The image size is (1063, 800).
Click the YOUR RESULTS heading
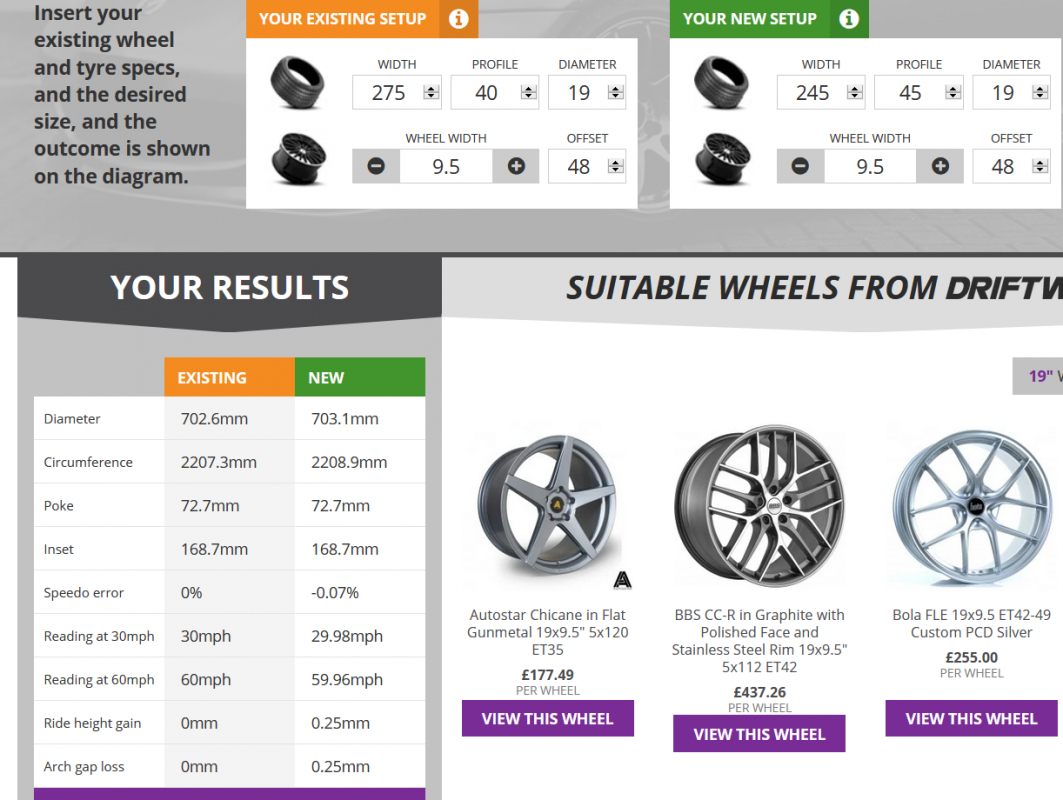pyautogui.click(x=230, y=287)
